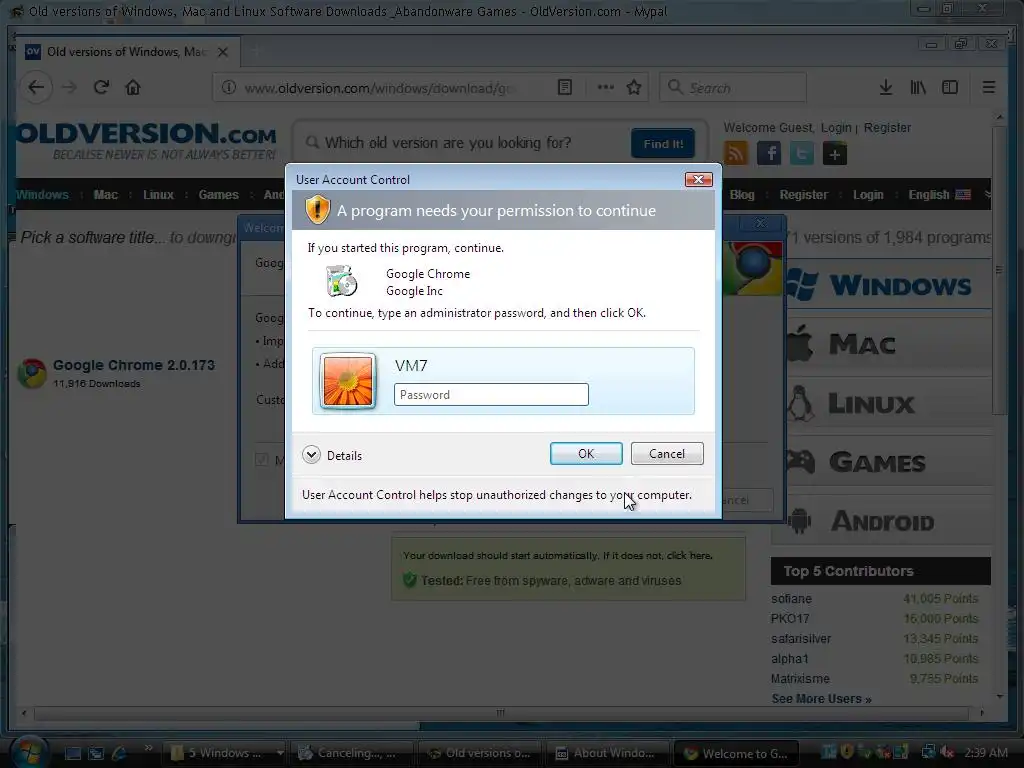Open the Twitter icon
Image resolution: width=1024 pixels, height=768 pixels.
(801, 154)
